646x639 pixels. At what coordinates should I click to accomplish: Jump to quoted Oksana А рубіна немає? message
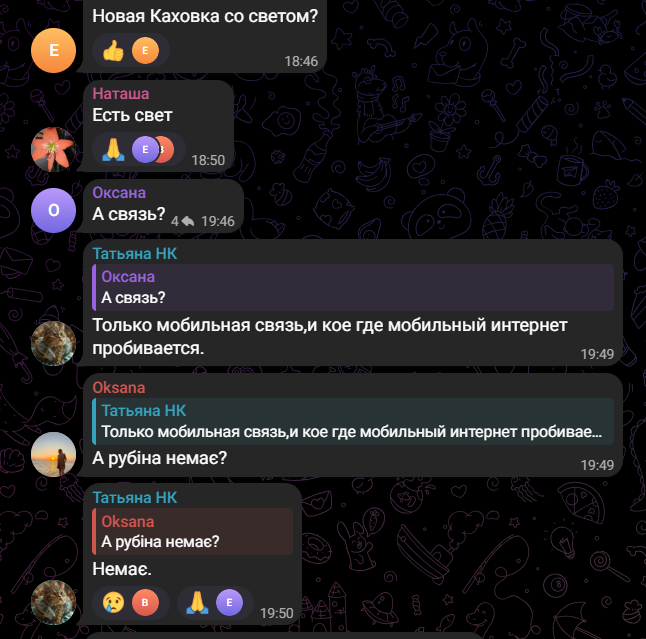pyautogui.click(x=192, y=531)
